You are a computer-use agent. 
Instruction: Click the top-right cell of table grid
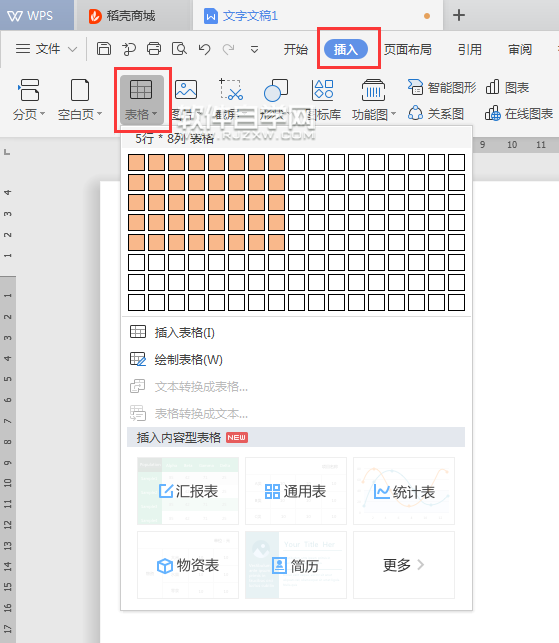pos(456,162)
